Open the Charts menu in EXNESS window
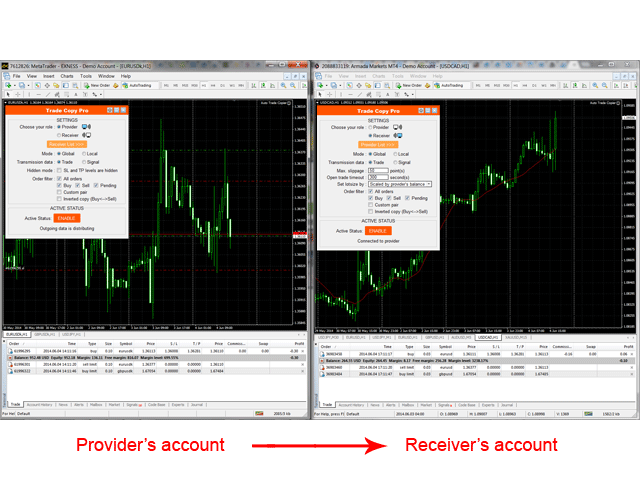 click(67, 76)
